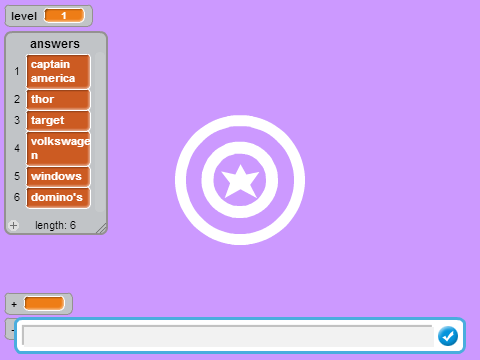Click inside the answer text input field
This screenshot has height=360, width=480.
[x=228, y=336]
